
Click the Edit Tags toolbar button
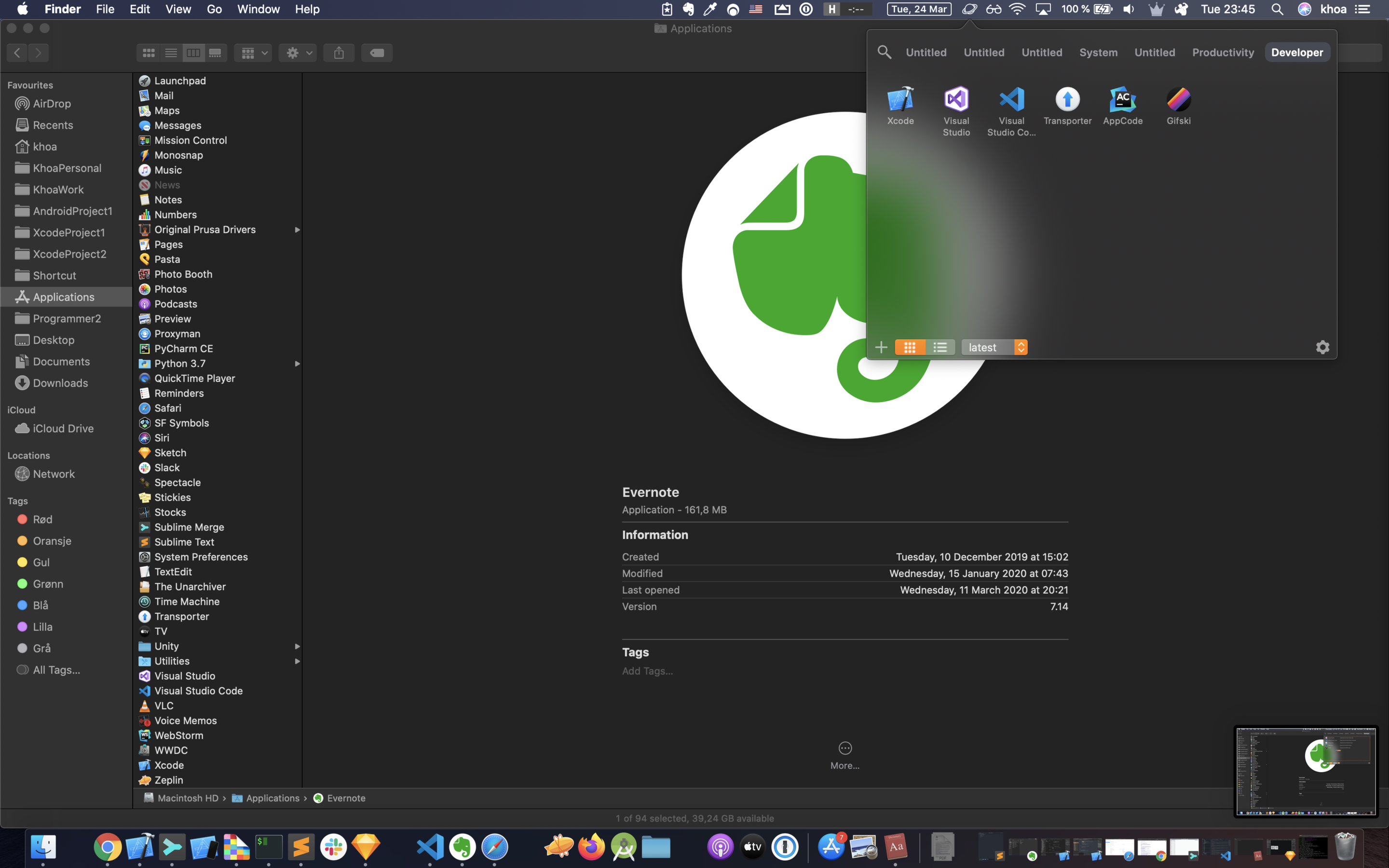point(377,53)
